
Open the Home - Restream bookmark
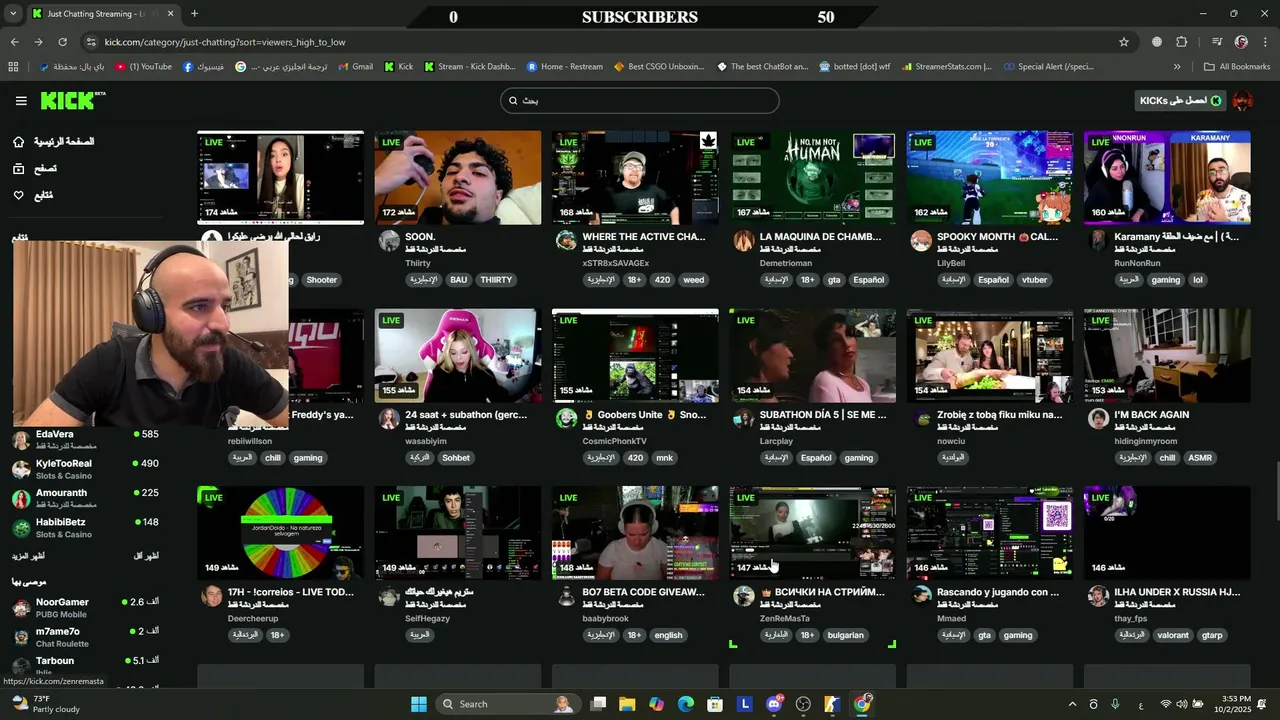point(564,67)
